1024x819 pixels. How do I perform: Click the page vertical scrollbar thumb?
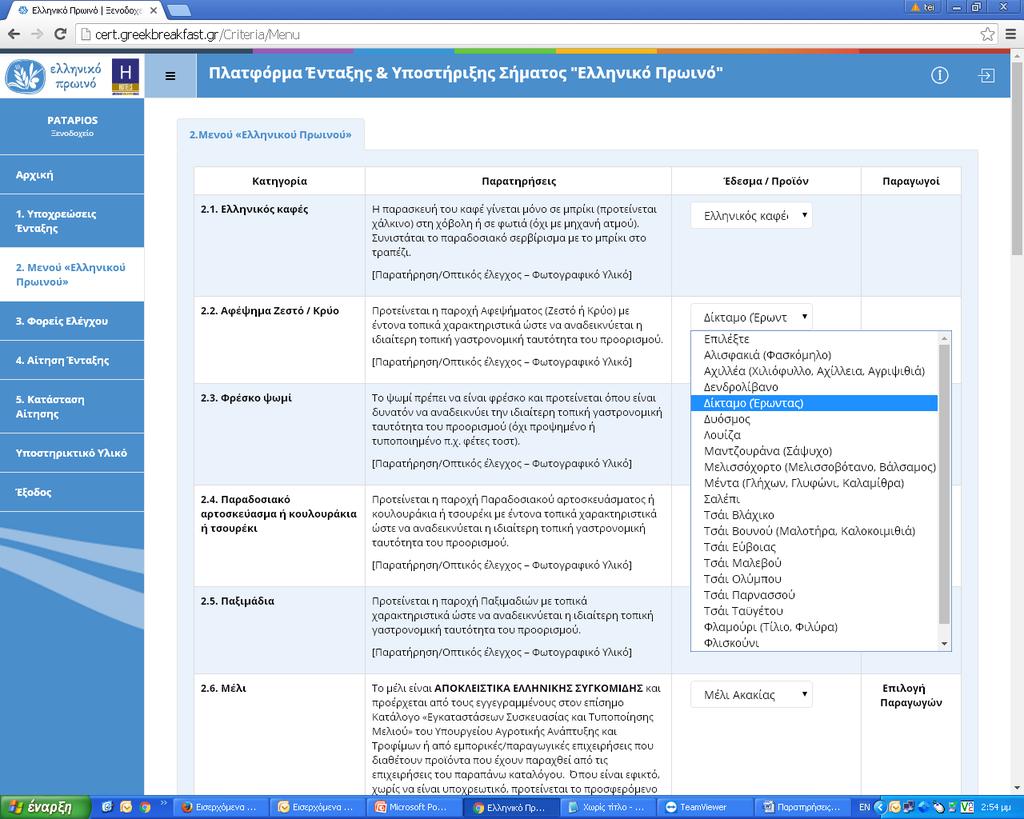point(1017,160)
